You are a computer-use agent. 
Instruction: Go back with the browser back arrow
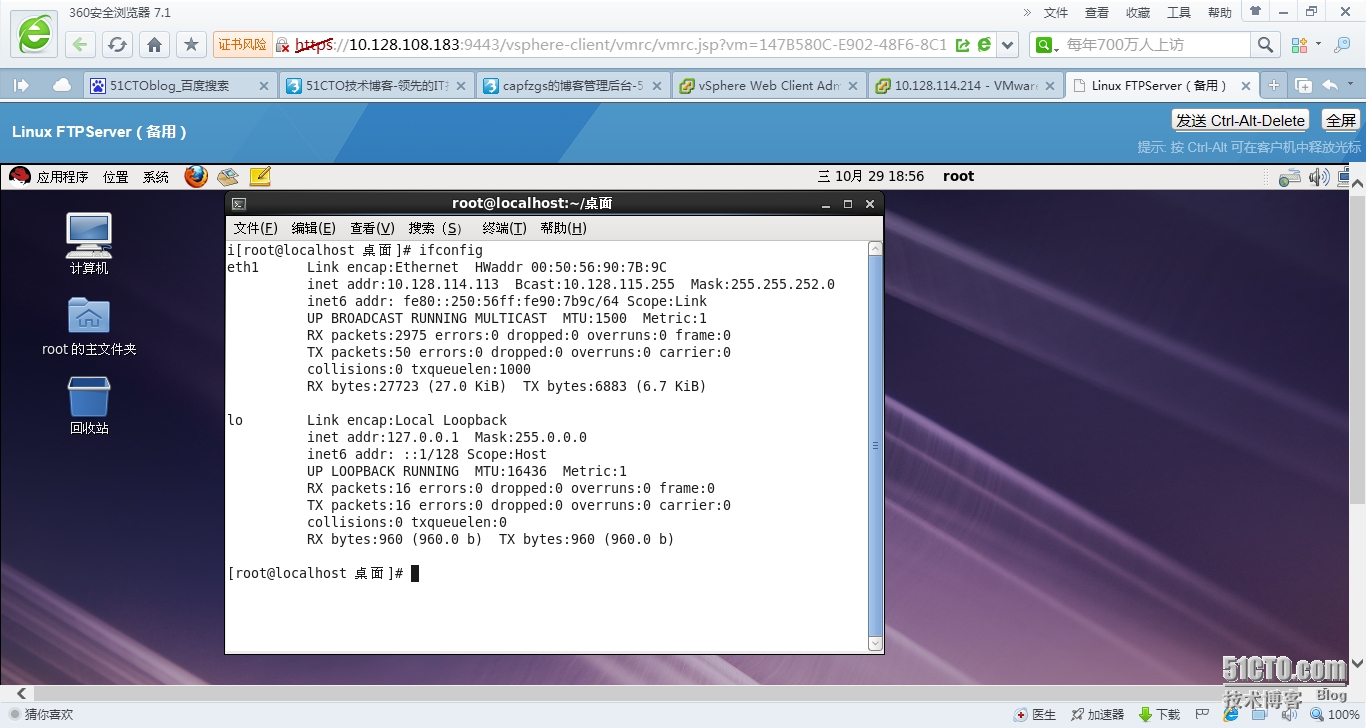(80, 44)
